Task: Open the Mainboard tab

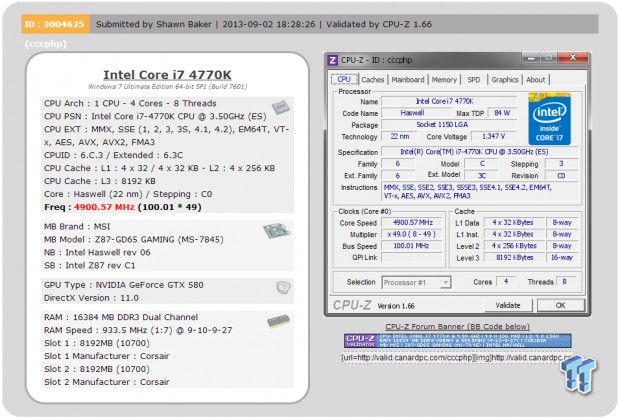Action: (x=408, y=79)
